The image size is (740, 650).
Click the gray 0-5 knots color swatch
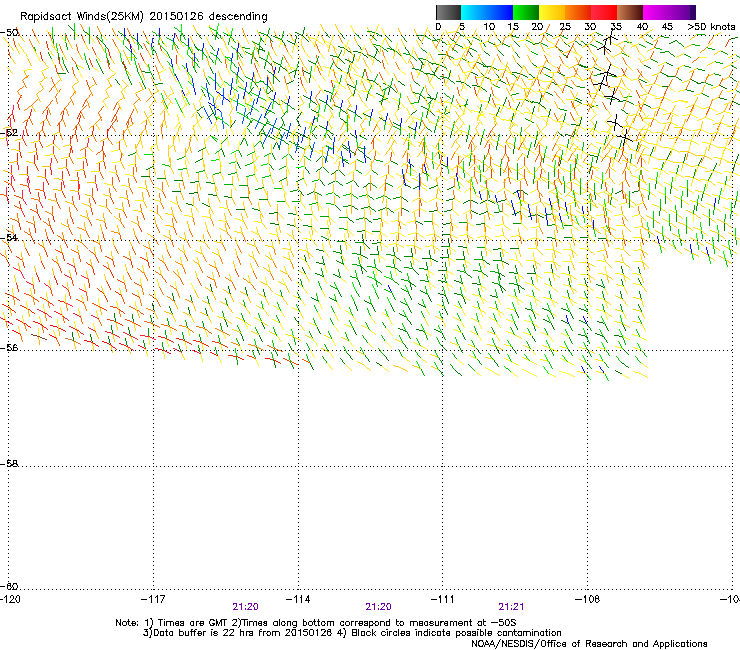448,12
